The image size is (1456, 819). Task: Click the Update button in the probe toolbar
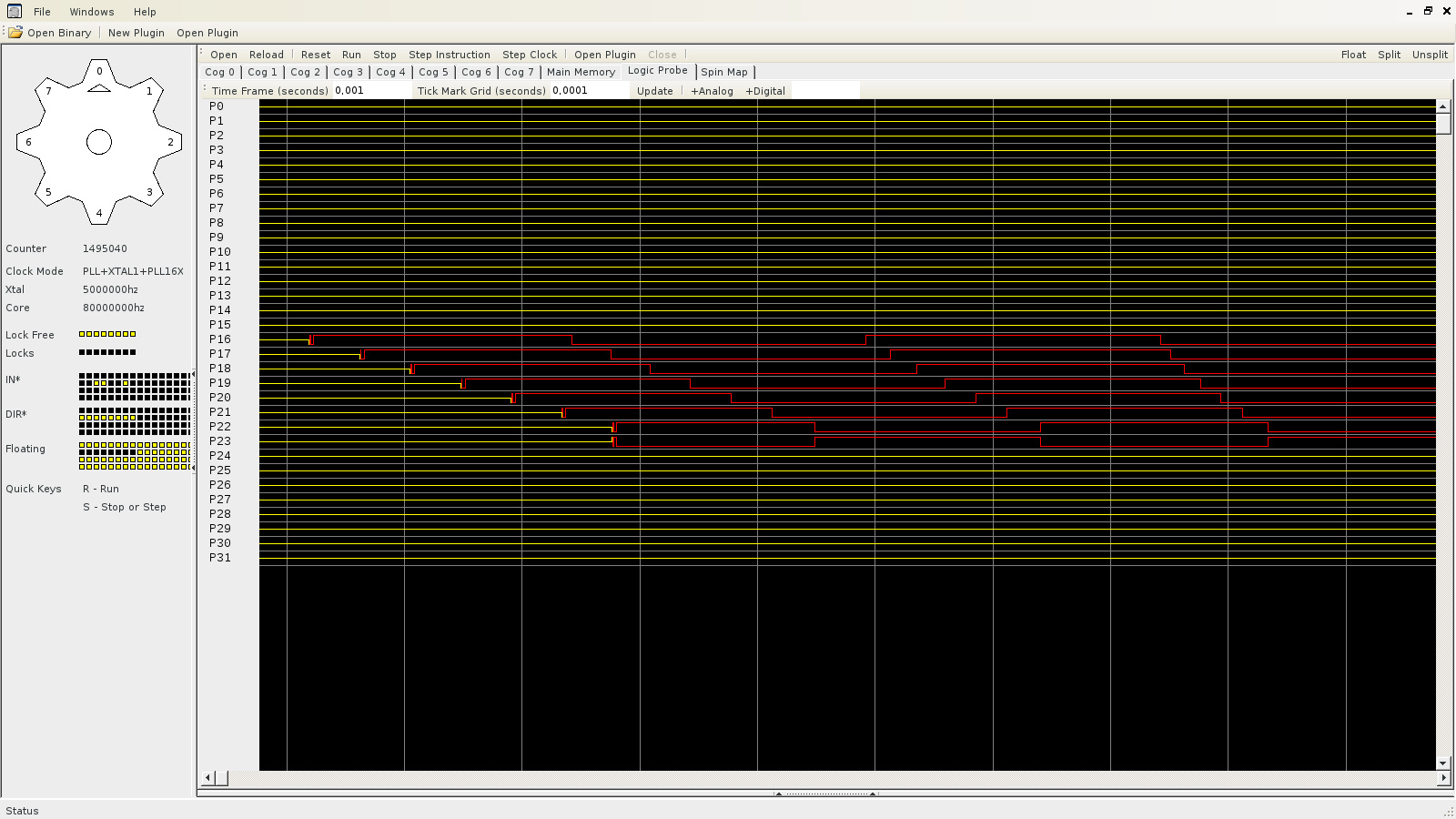(x=654, y=91)
